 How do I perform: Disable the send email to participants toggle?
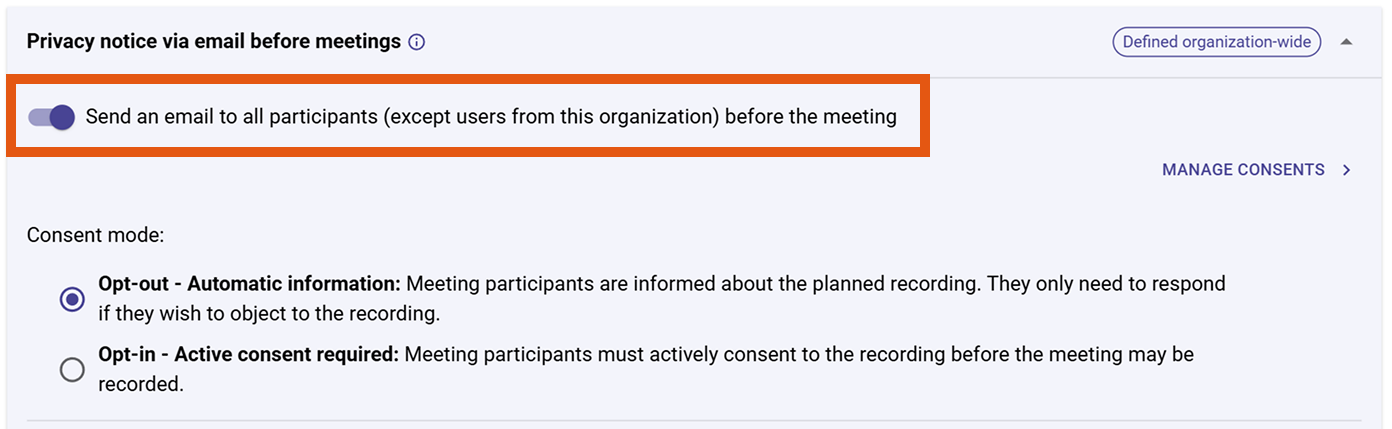coord(52,117)
